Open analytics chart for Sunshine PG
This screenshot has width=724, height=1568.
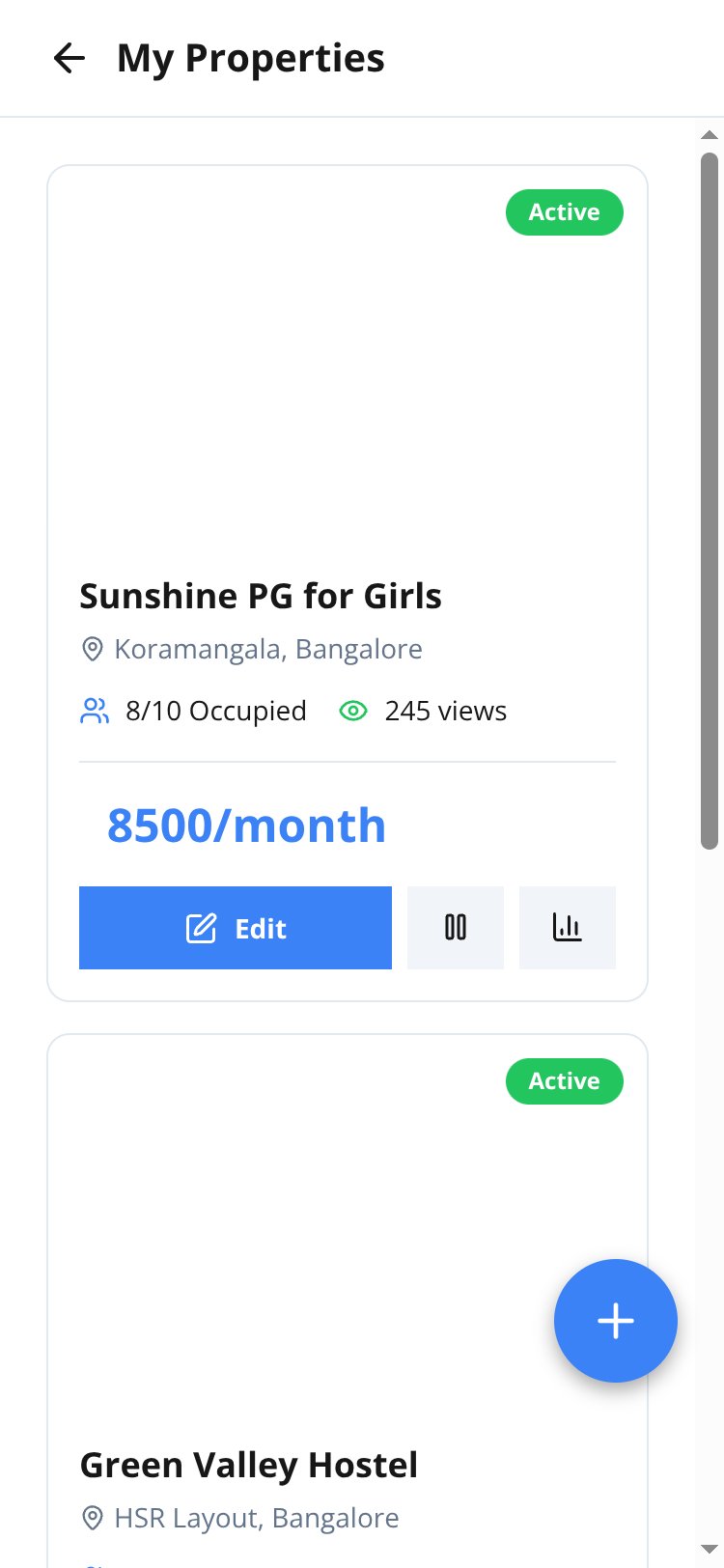coord(568,928)
